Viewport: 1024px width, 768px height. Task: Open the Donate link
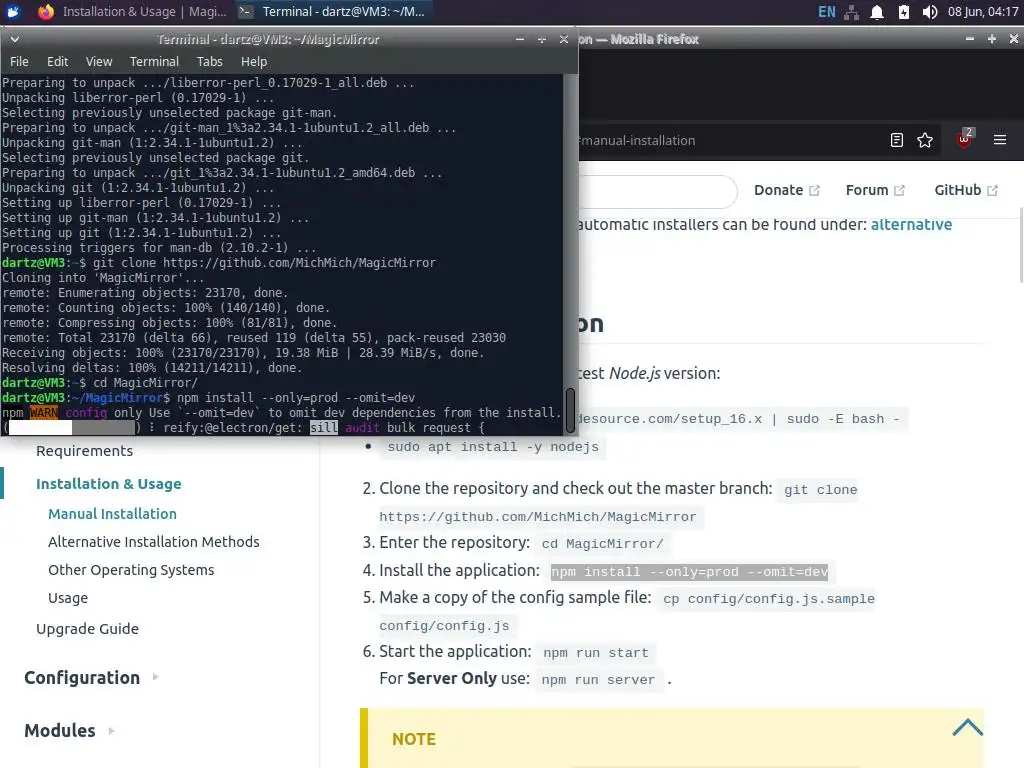pos(786,190)
